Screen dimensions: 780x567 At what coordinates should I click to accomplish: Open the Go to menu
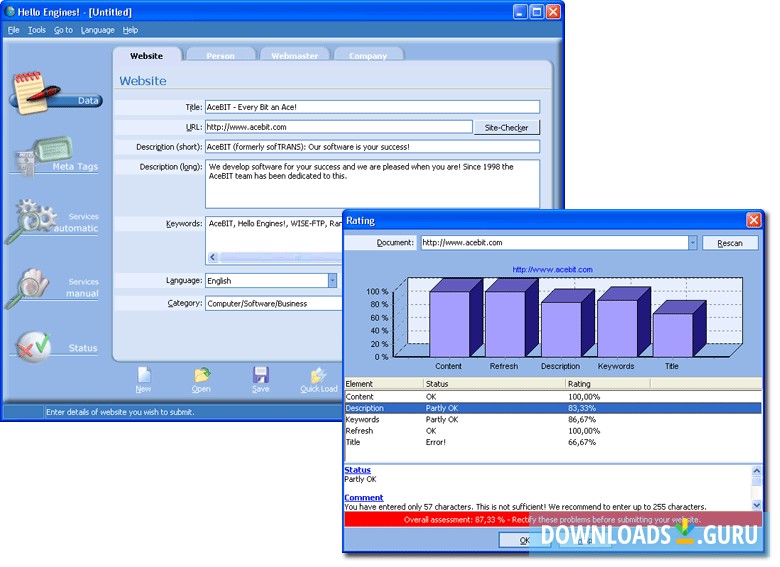coord(63,30)
